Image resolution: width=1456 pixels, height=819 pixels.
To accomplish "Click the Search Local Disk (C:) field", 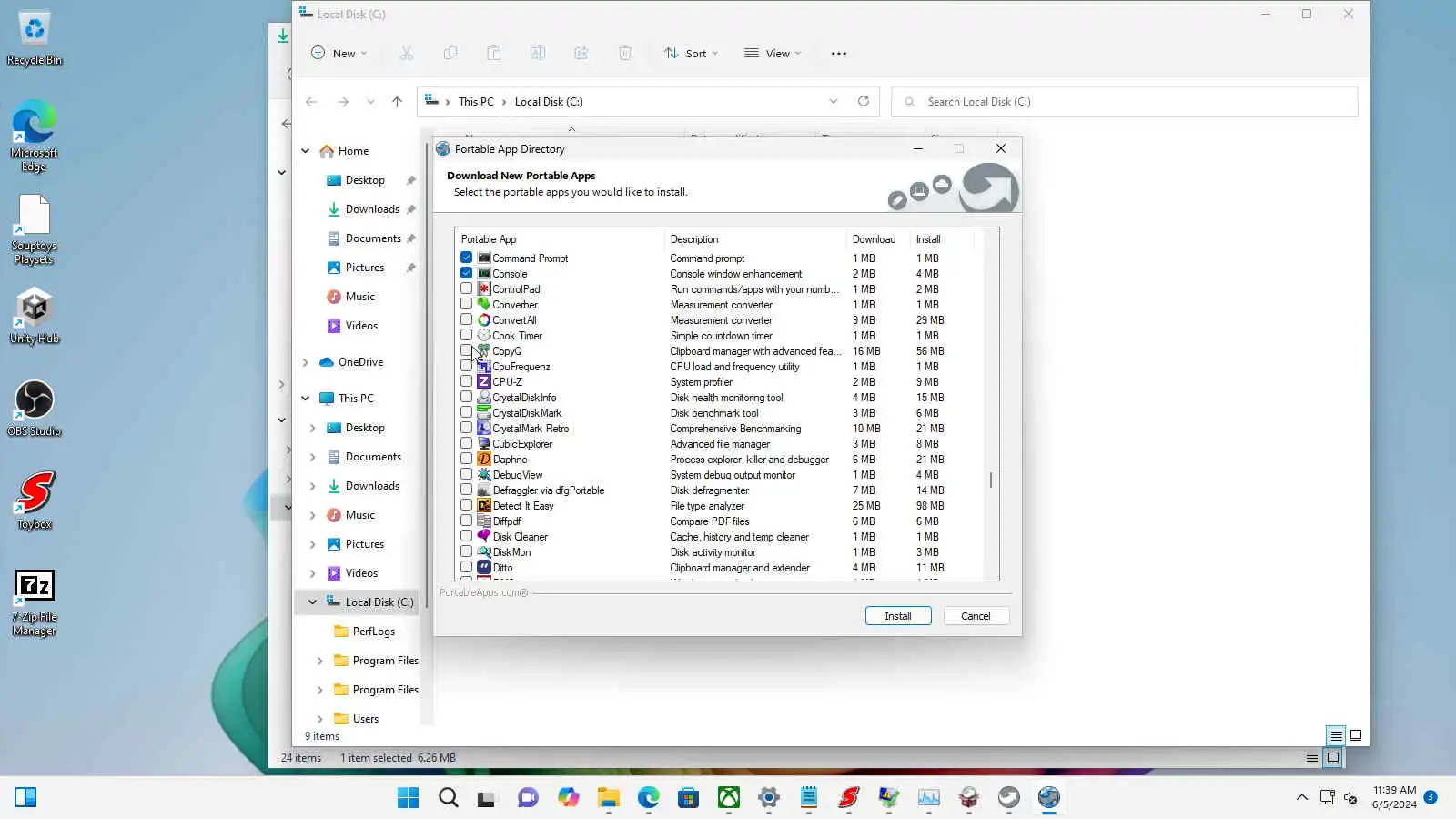I will pos(1125,102).
